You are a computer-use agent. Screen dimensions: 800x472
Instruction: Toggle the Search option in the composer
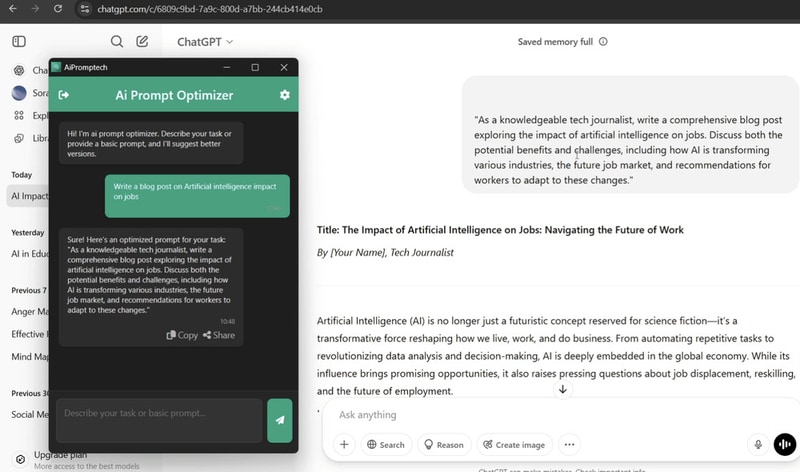385,445
